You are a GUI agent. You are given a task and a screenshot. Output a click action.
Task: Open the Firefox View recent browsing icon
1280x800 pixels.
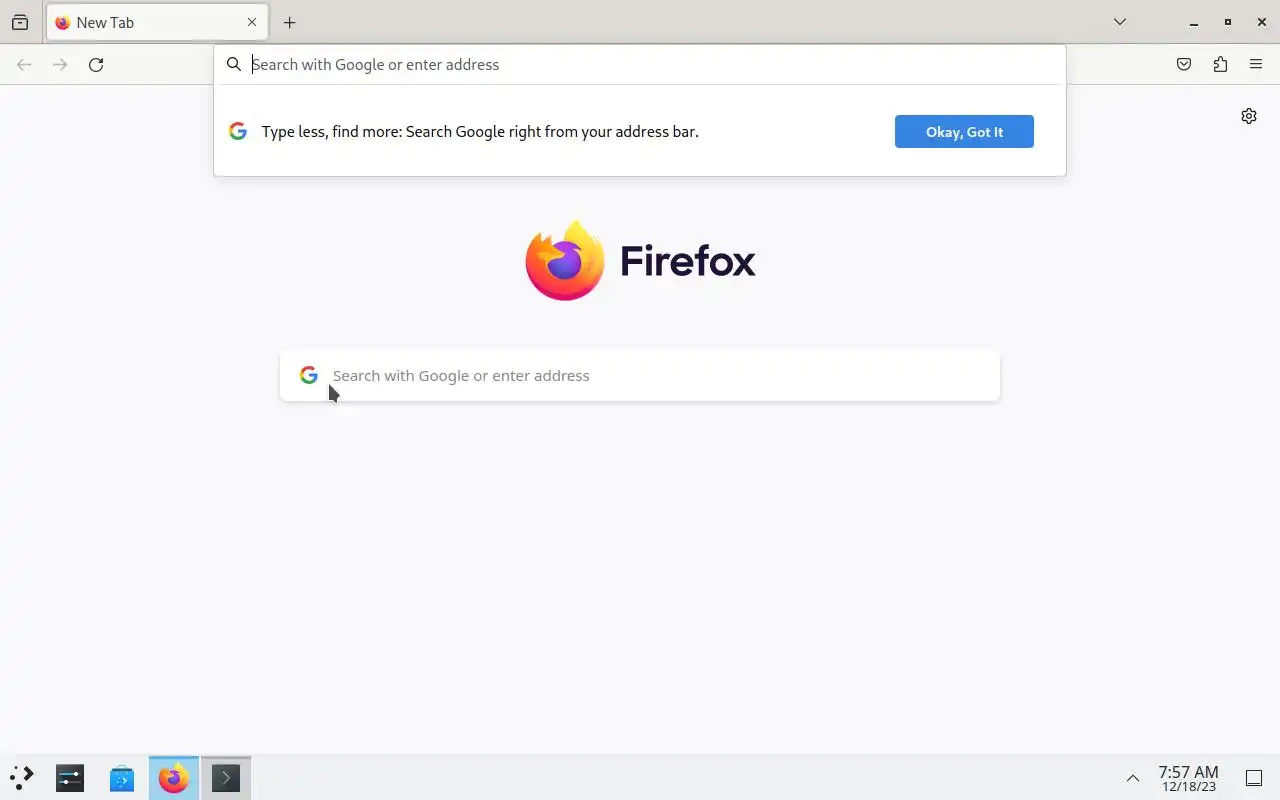point(20,22)
